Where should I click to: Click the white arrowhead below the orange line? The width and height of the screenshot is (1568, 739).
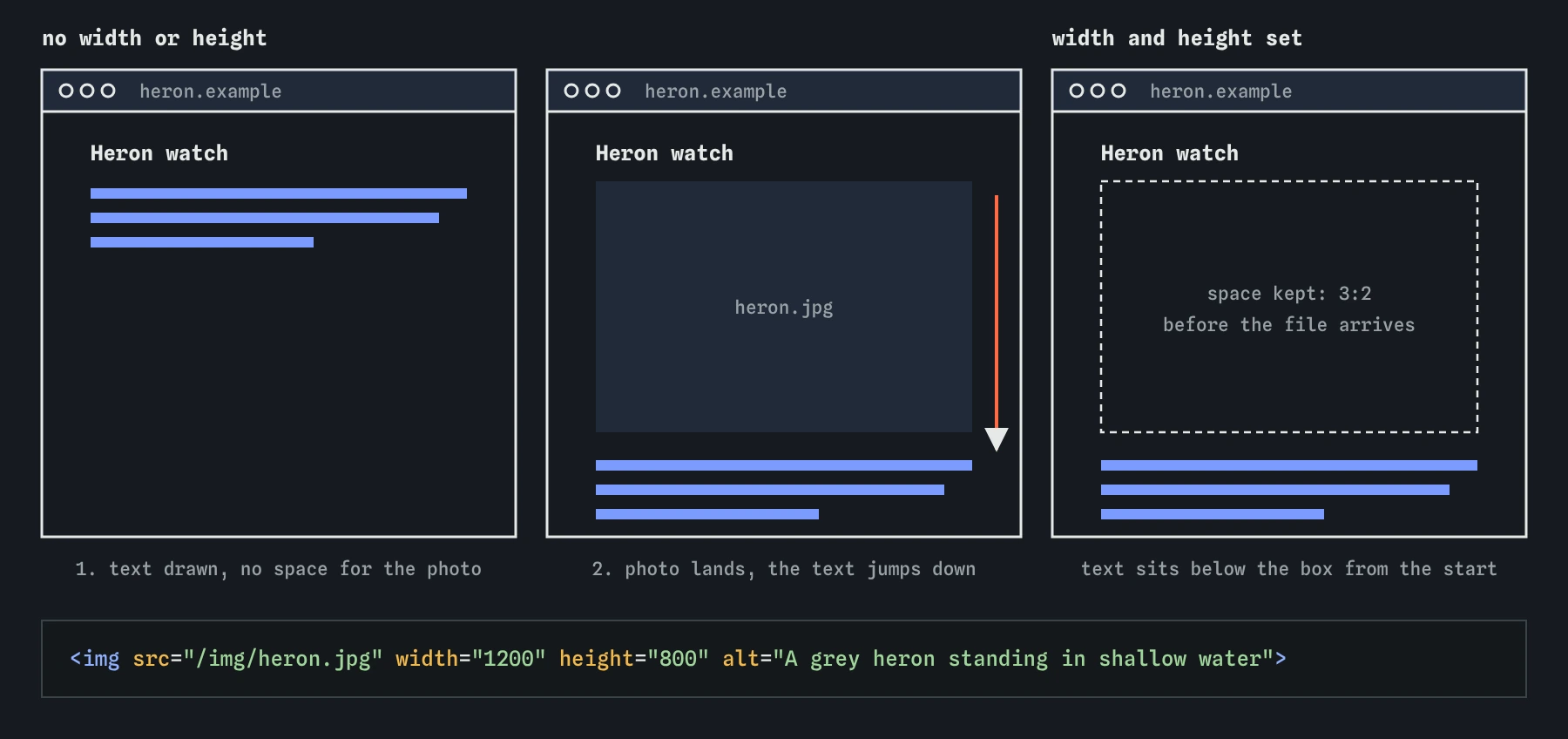997,439
